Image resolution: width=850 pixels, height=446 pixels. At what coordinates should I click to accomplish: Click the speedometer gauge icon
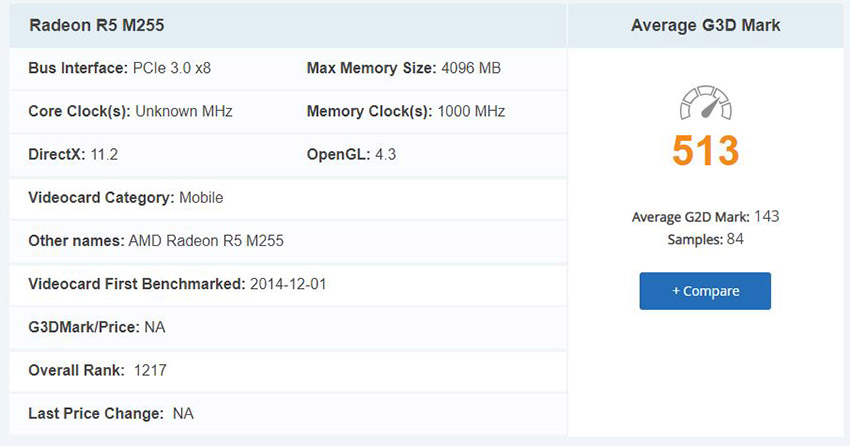705,102
